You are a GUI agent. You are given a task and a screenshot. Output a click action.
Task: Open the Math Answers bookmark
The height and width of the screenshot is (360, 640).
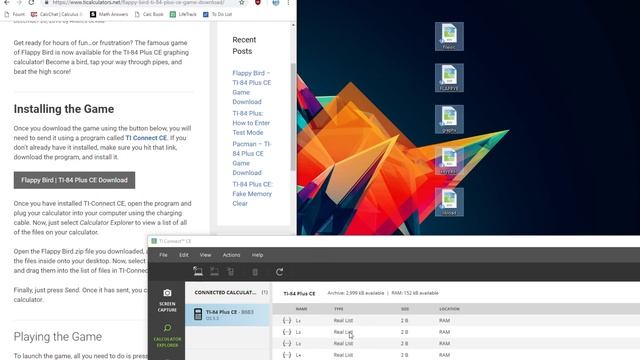(109, 14)
